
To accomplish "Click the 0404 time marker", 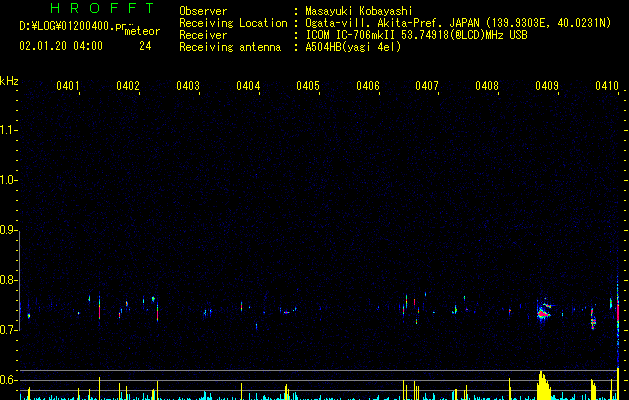I will pyautogui.click(x=248, y=86).
